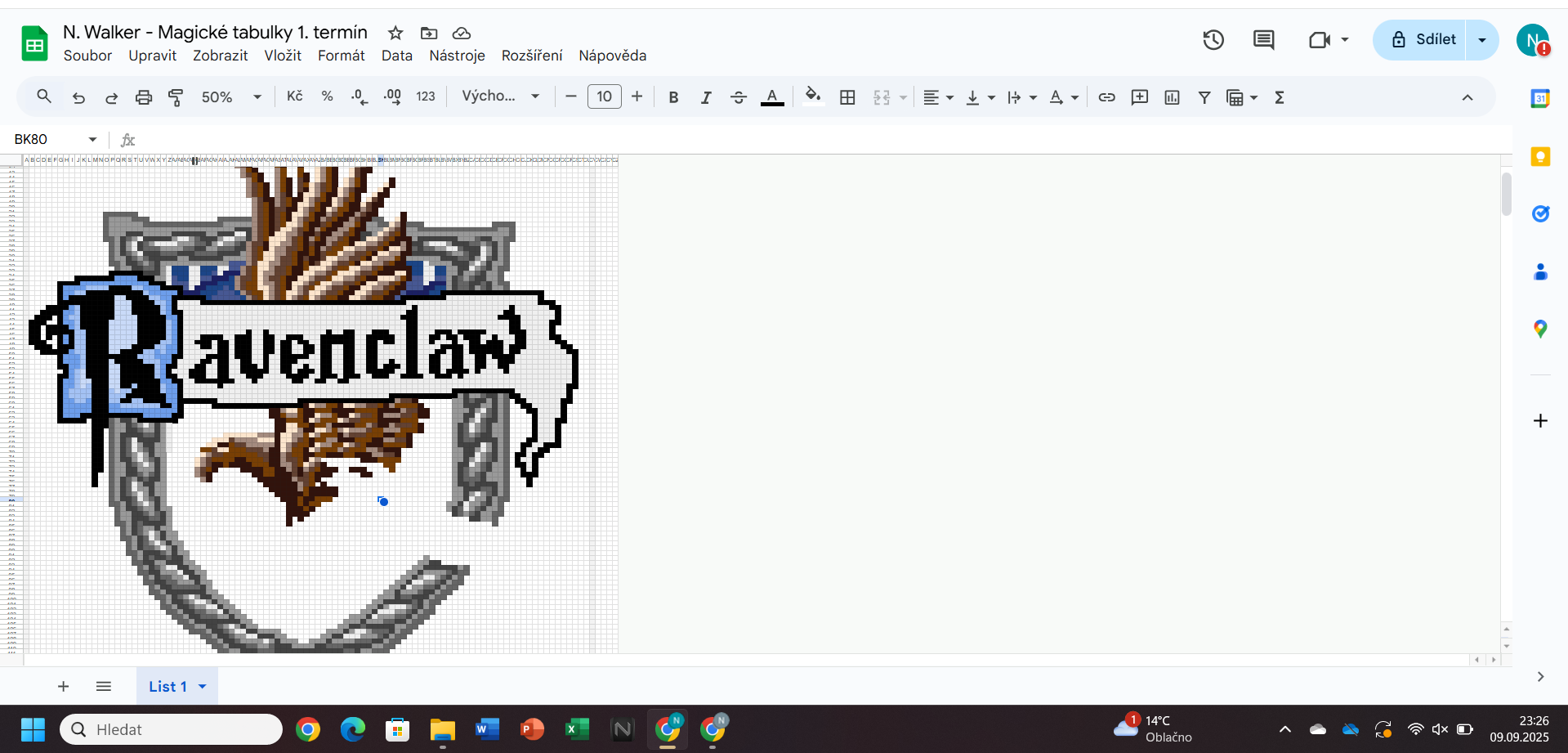Hide the menus with the collapse arrow
The height and width of the screenshot is (753, 1568).
pos(1467,97)
